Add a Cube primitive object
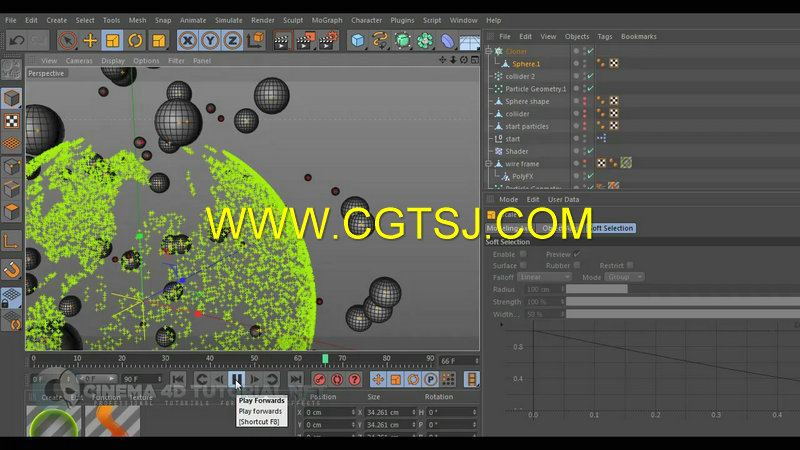The height and width of the screenshot is (450, 800). click(358, 40)
